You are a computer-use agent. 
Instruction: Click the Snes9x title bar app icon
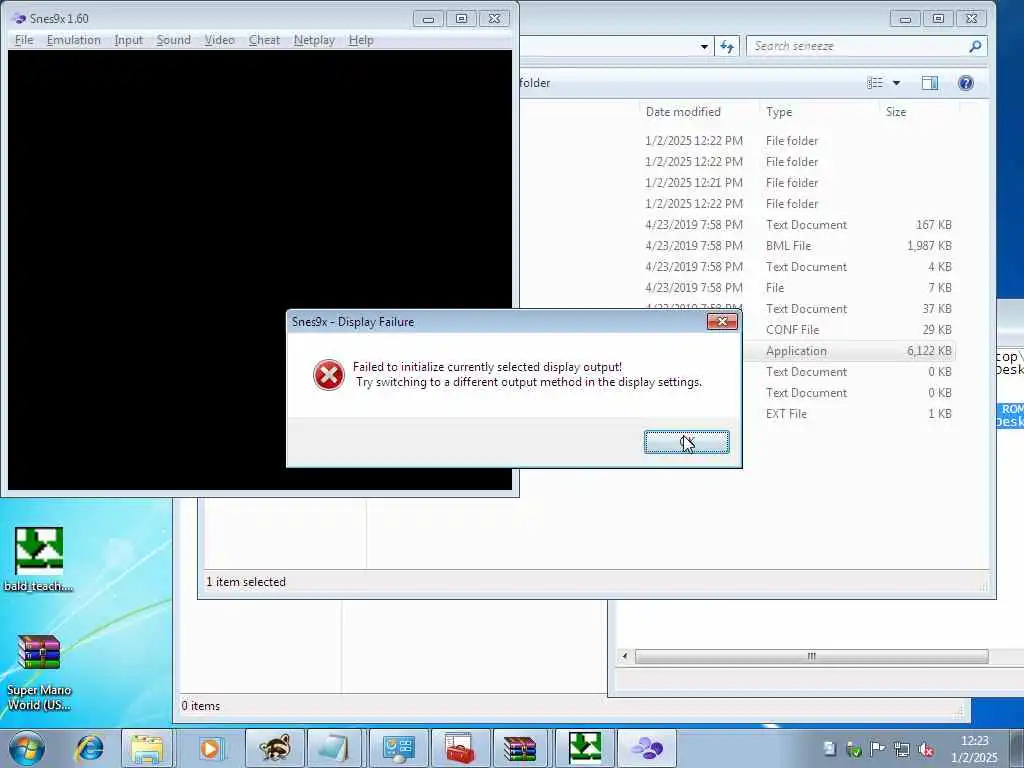[x=19, y=18]
